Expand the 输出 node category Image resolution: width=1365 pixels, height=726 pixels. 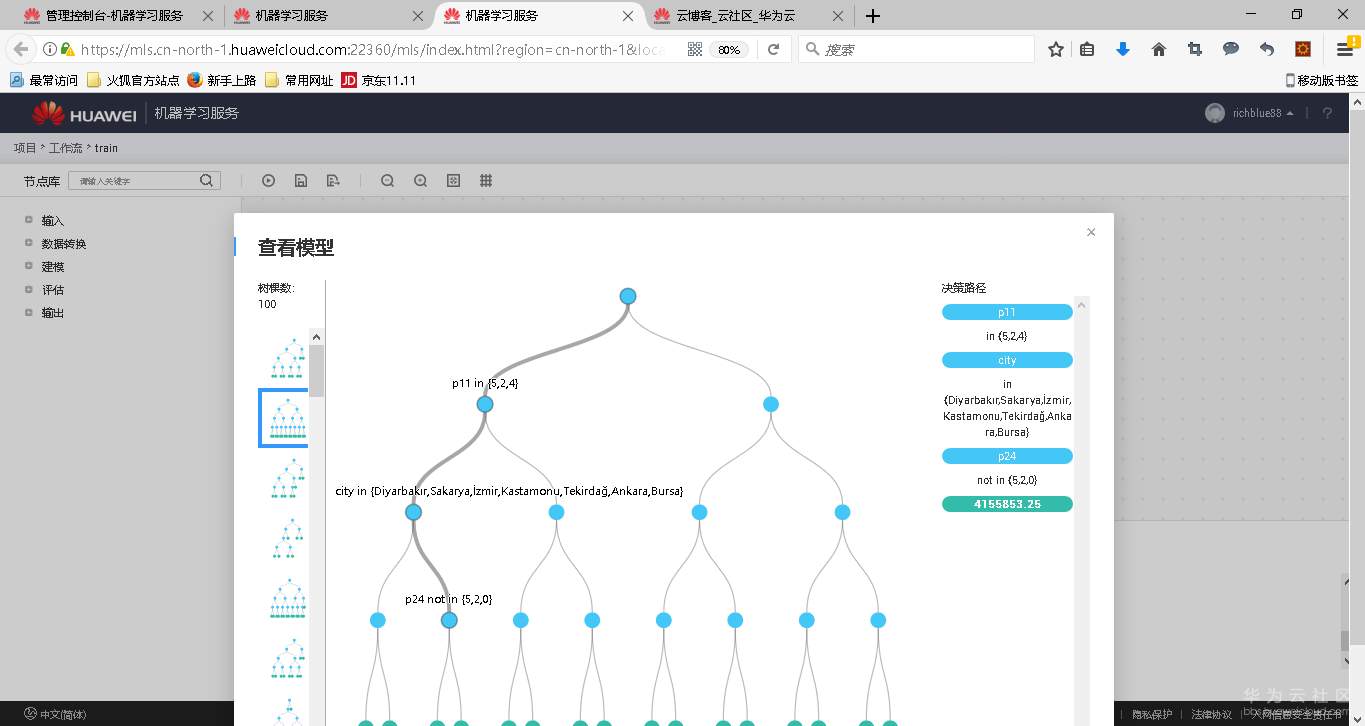click(x=29, y=312)
